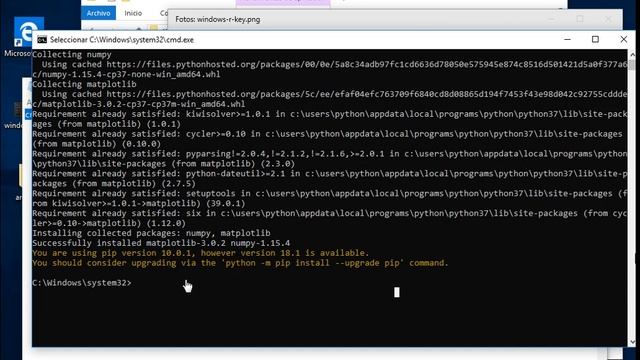Click the cmd window title text
Image resolution: width=640 pixels, height=360 pixels.
tap(122, 40)
